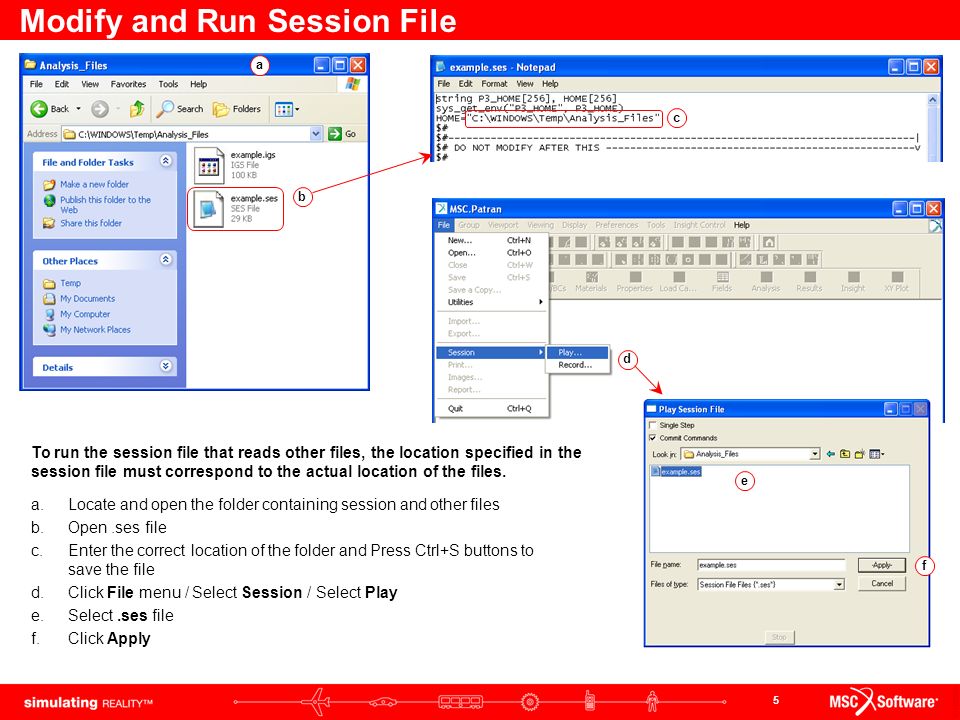Screen dimensions: 960x720
Task: Click the Up One Level icon in Play Session File
Action: click(x=845, y=454)
